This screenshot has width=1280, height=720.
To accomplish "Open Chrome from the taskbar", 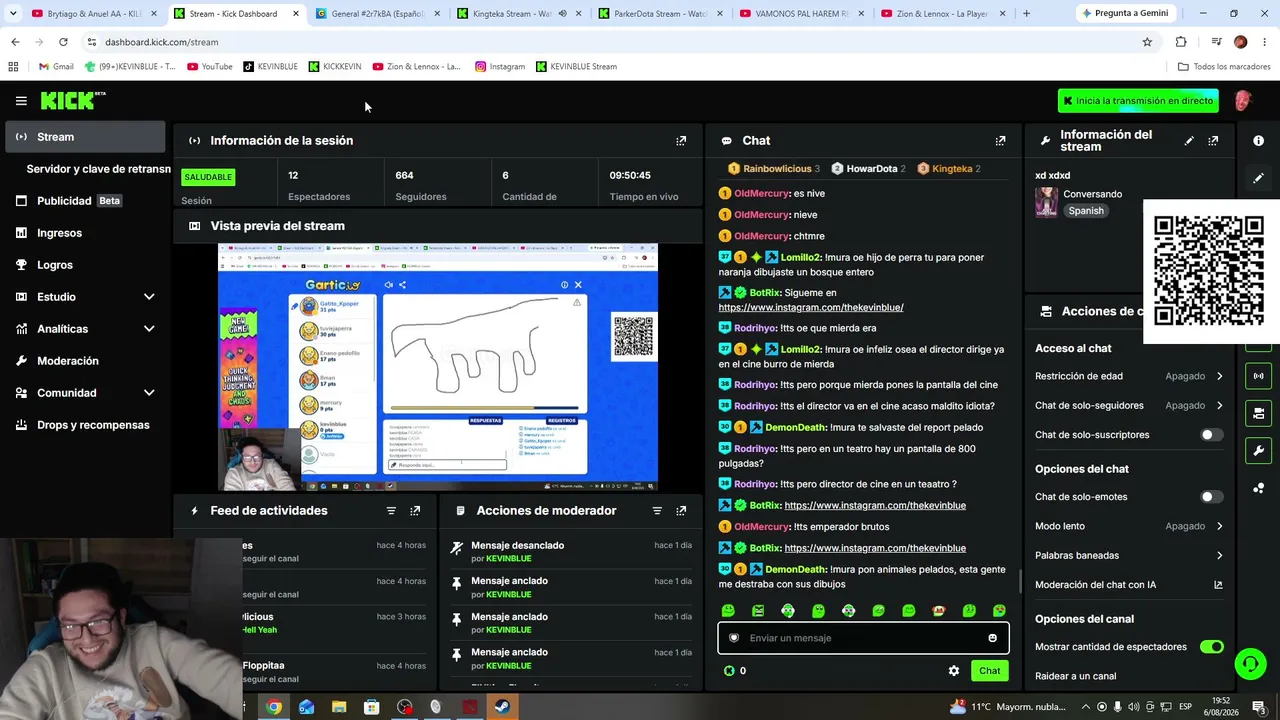I will (273, 707).
